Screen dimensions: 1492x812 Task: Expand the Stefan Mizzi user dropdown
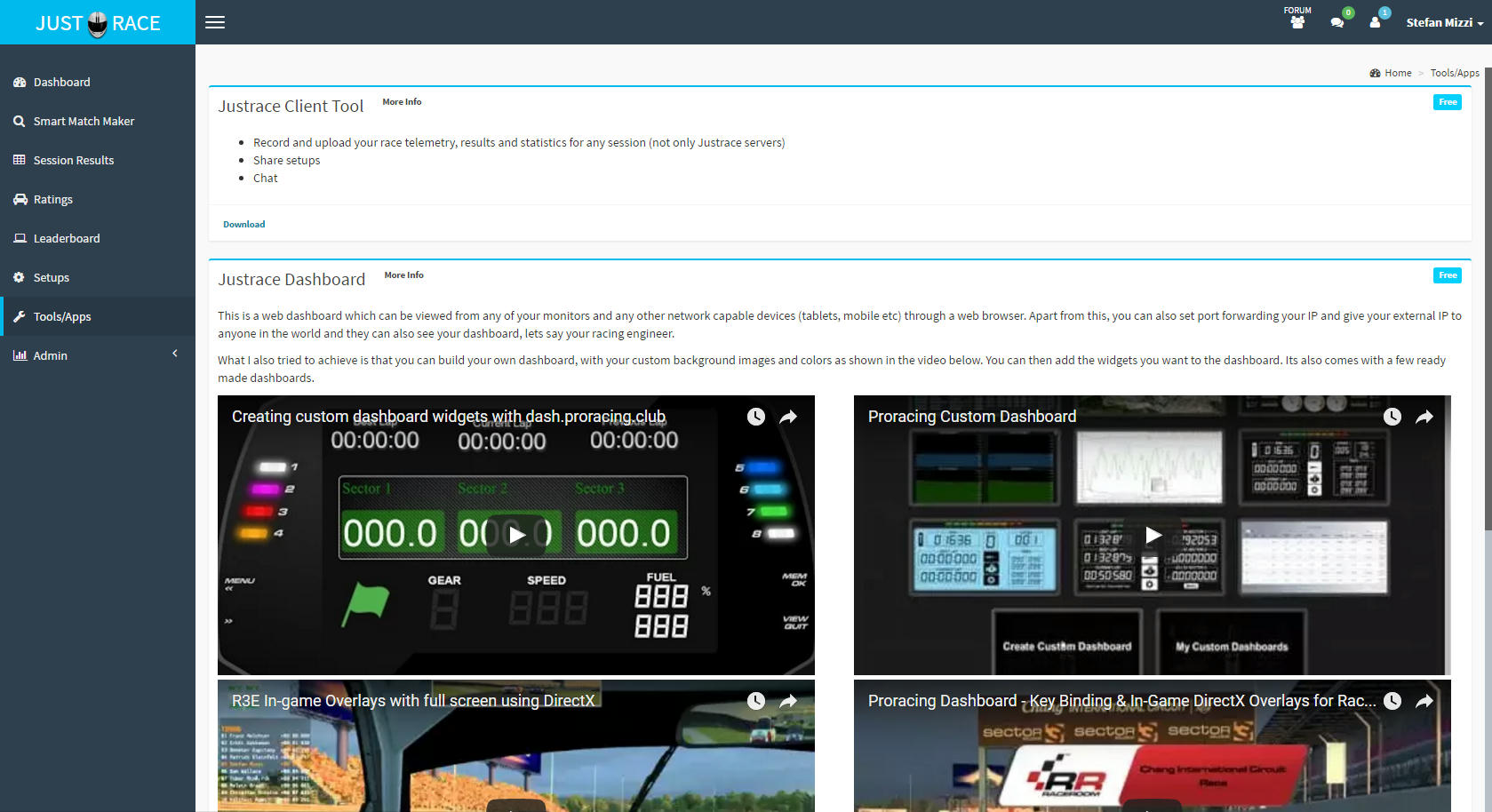click(x=1445, y=22)
